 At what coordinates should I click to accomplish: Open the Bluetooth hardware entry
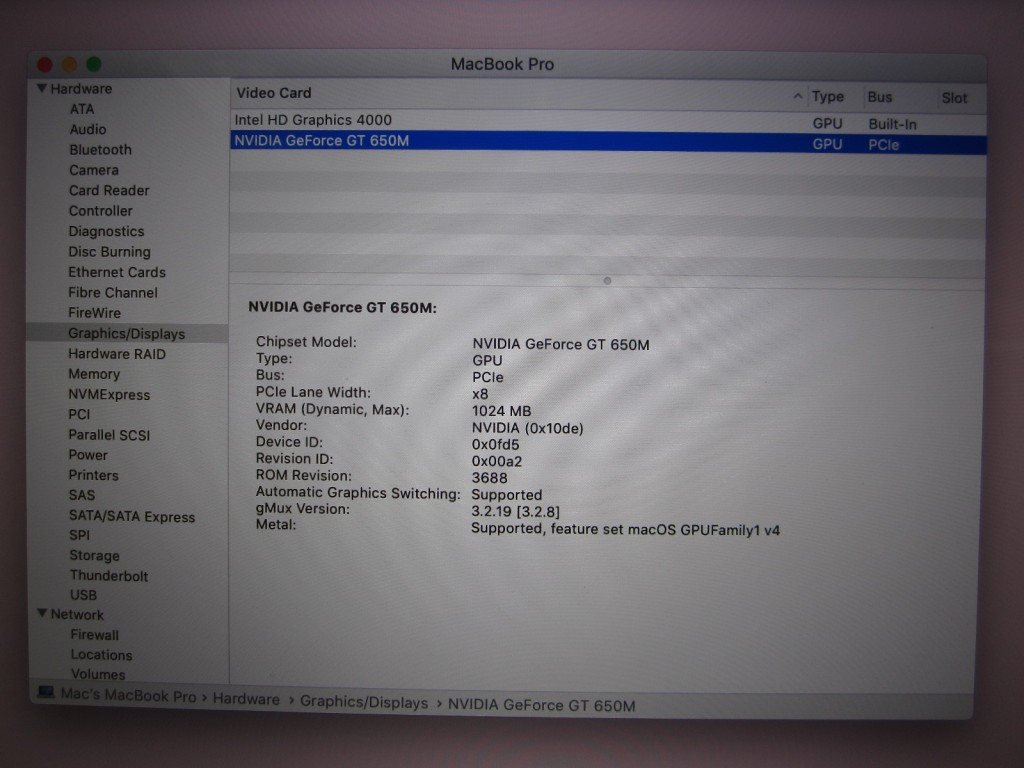pyautogui.click(x=101, y=150)
